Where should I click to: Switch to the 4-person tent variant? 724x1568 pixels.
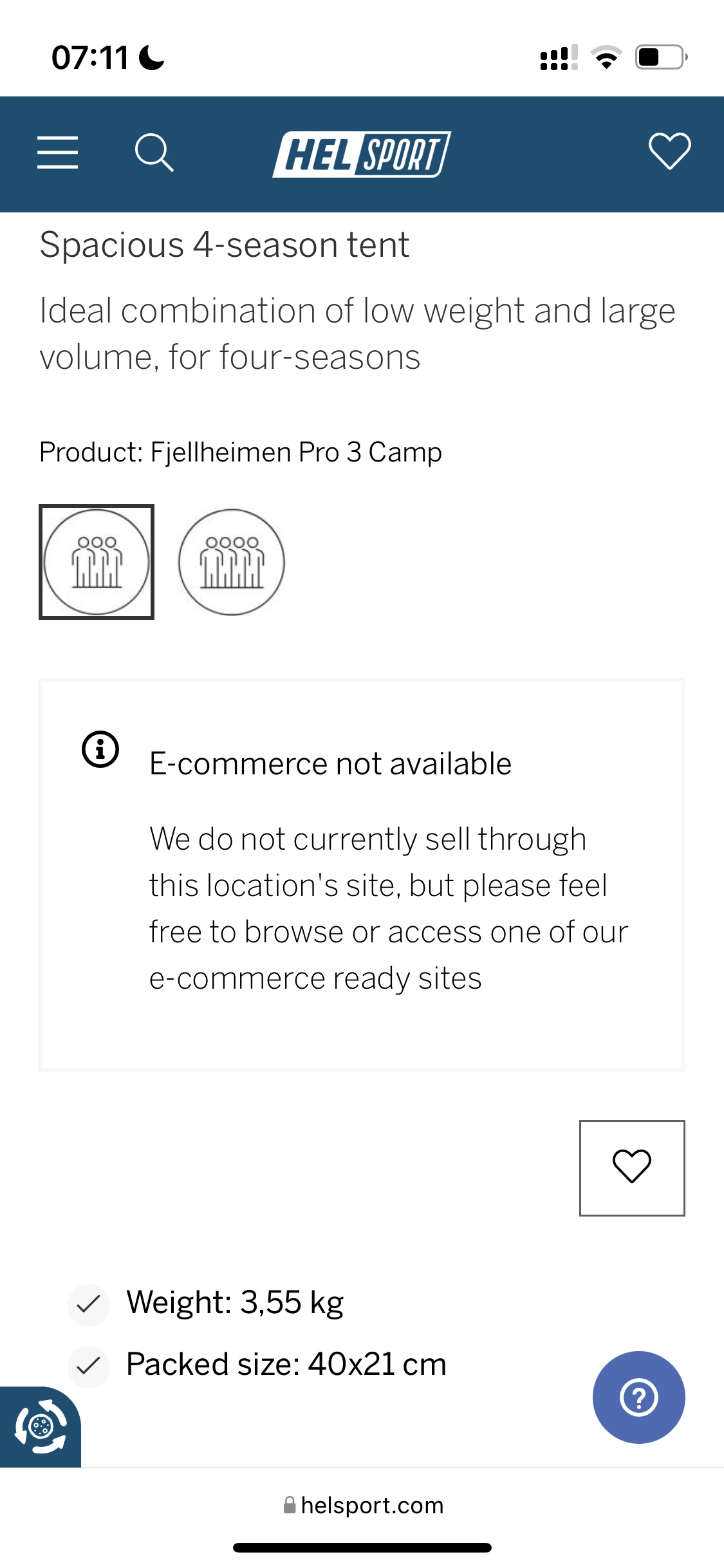point(232,562)
